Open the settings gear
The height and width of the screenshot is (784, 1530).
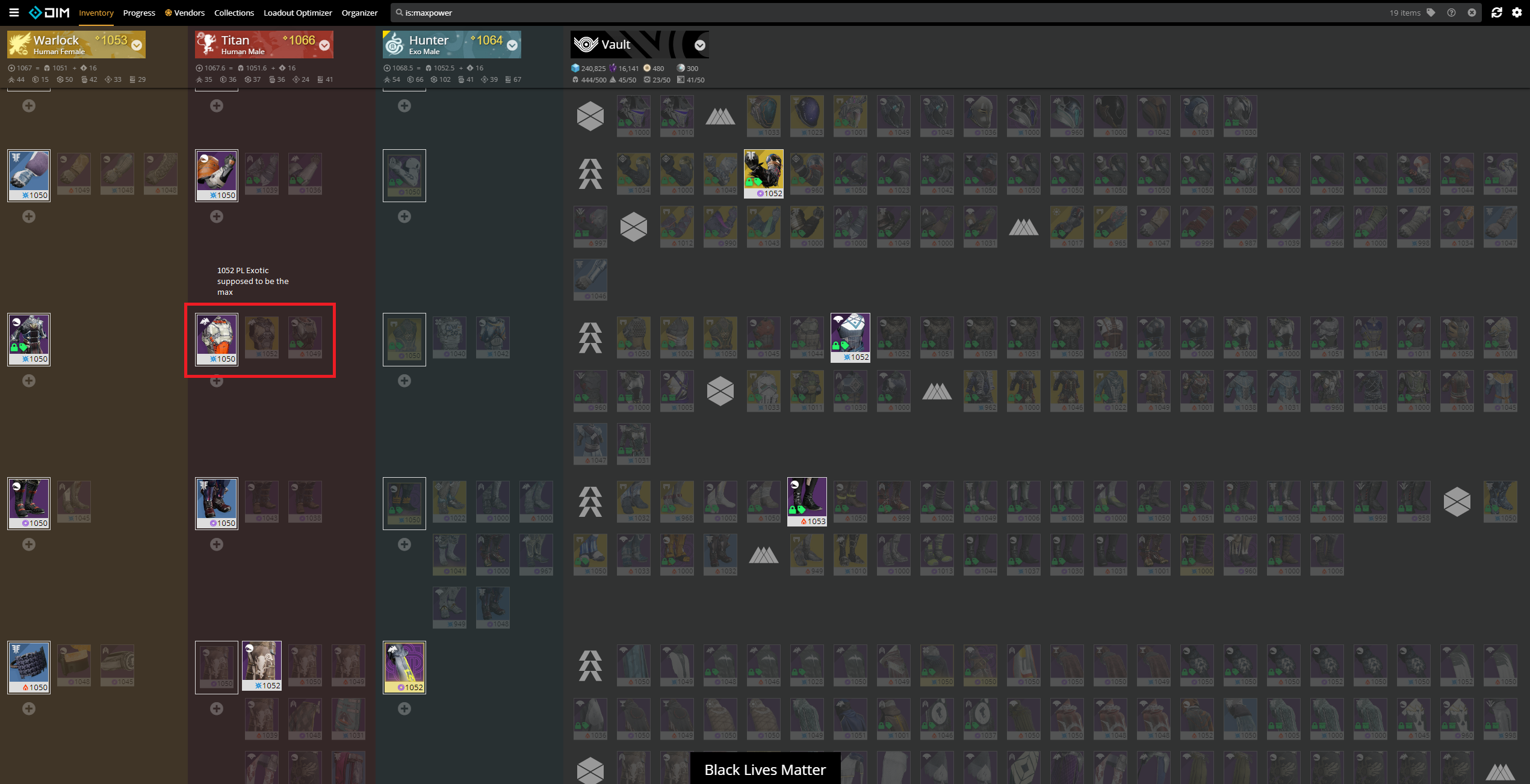click(x=1517, y=13)
